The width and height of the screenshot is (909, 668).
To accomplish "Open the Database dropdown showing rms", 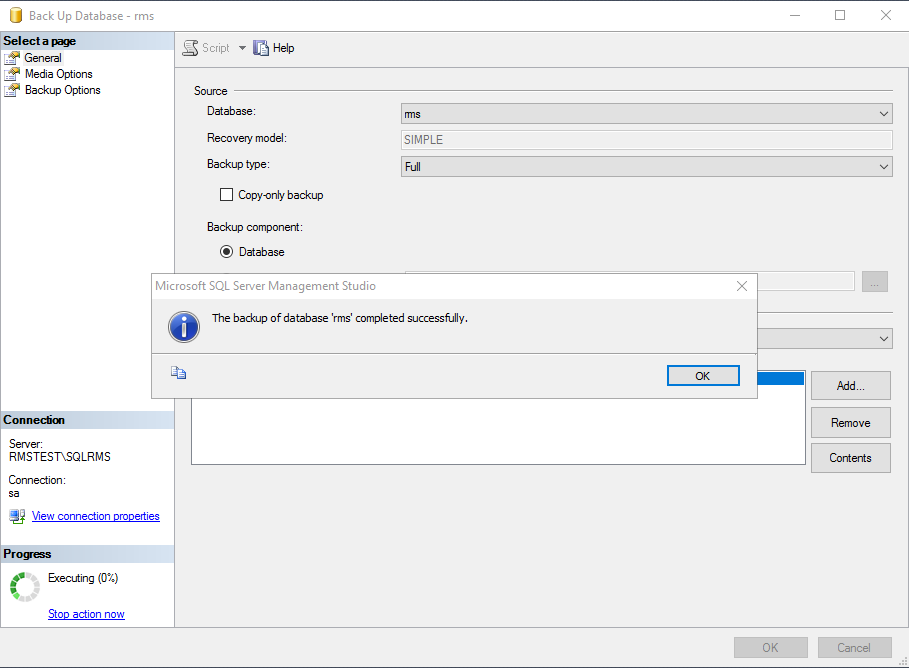I will tap(646, 114).
